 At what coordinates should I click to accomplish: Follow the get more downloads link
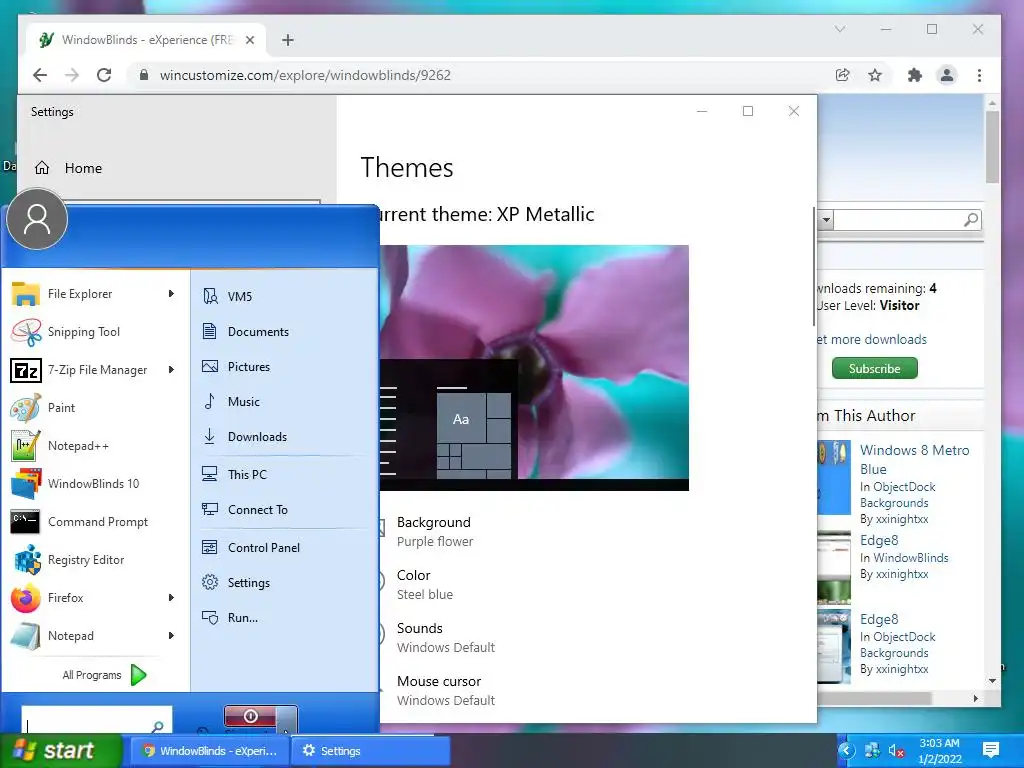(872, 340)
